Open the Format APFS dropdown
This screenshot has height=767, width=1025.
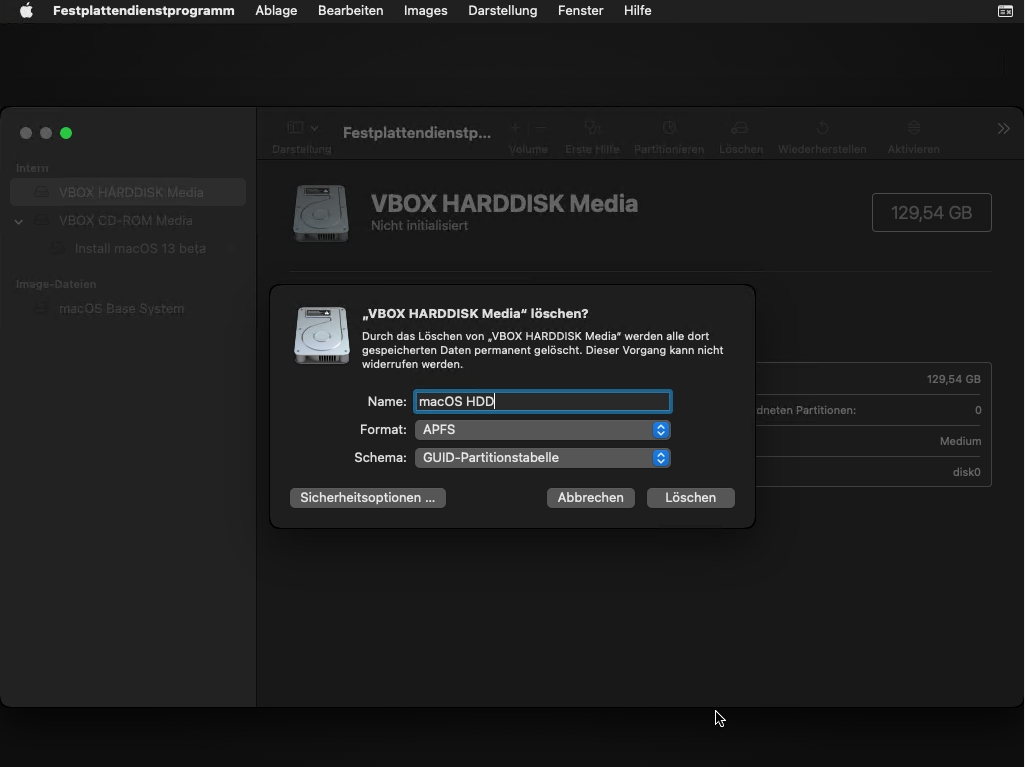[x=543, y=430]
